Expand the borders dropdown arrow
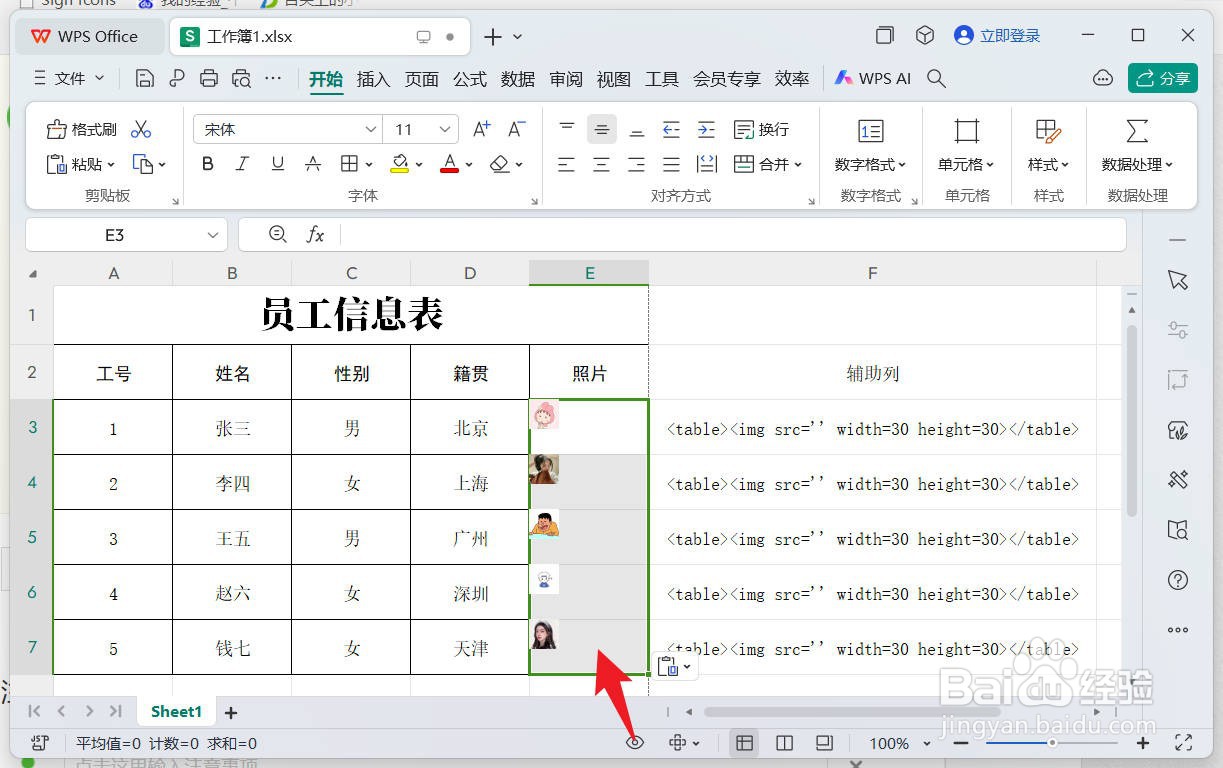 click(369, 165)
